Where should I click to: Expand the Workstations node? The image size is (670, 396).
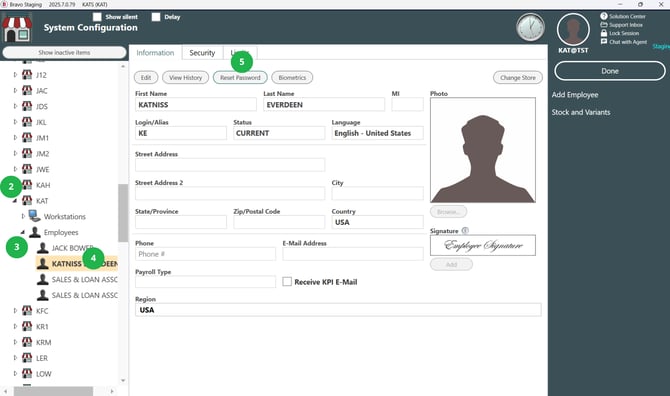click(x=23, y=216)
